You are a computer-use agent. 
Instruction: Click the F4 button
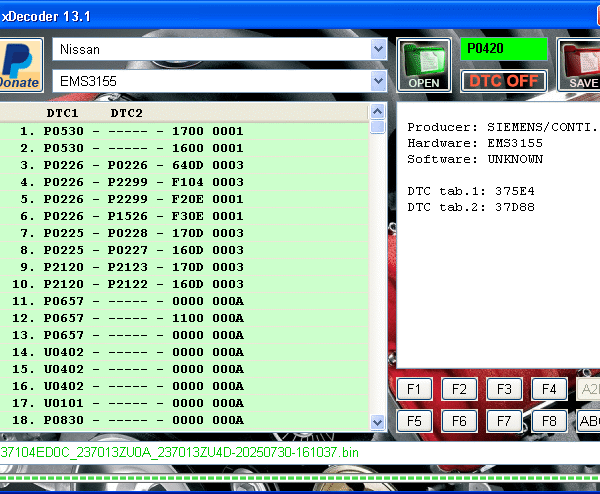click(x=549, y=389)
